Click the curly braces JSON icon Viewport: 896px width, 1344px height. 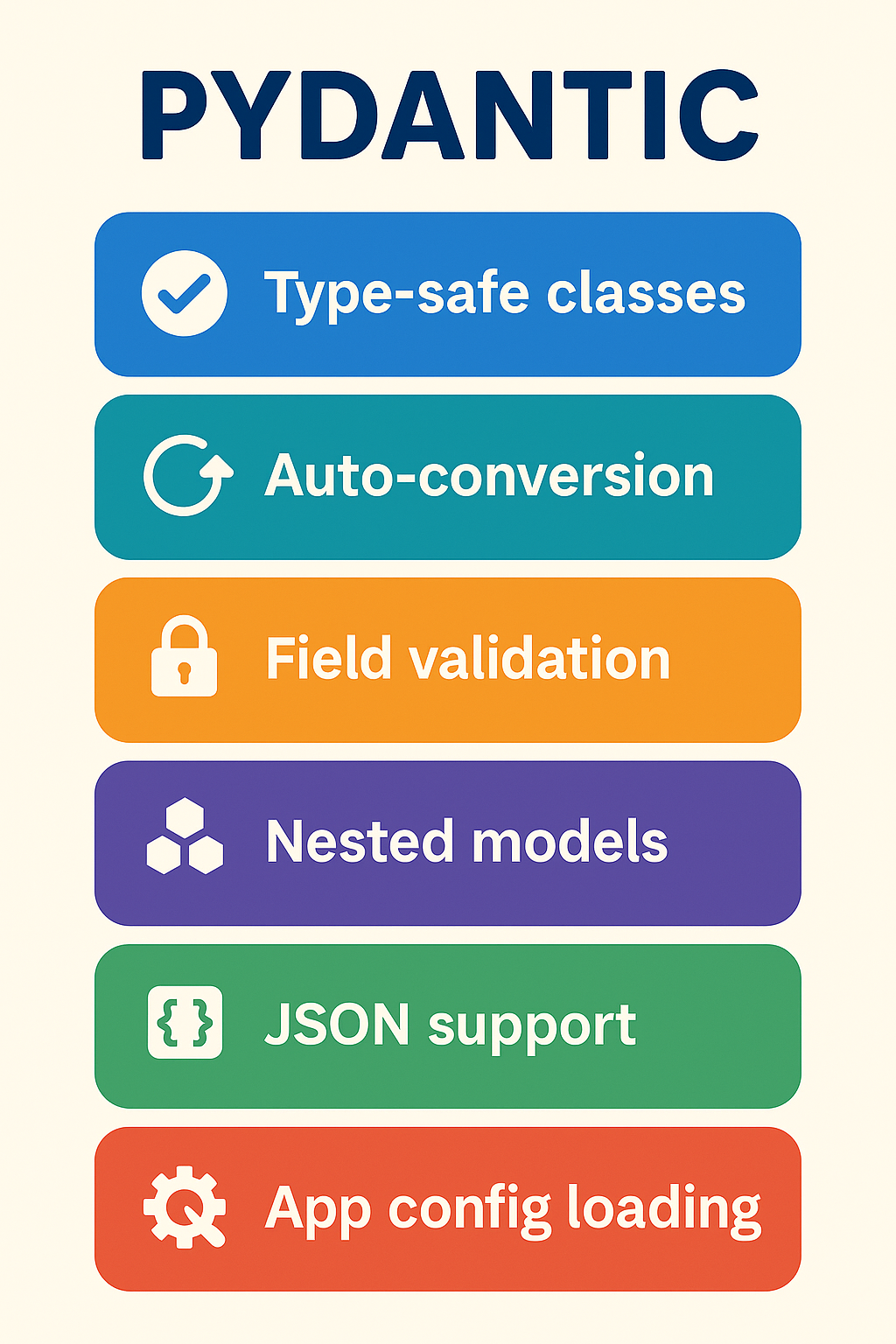click(x=185, y=1022)
